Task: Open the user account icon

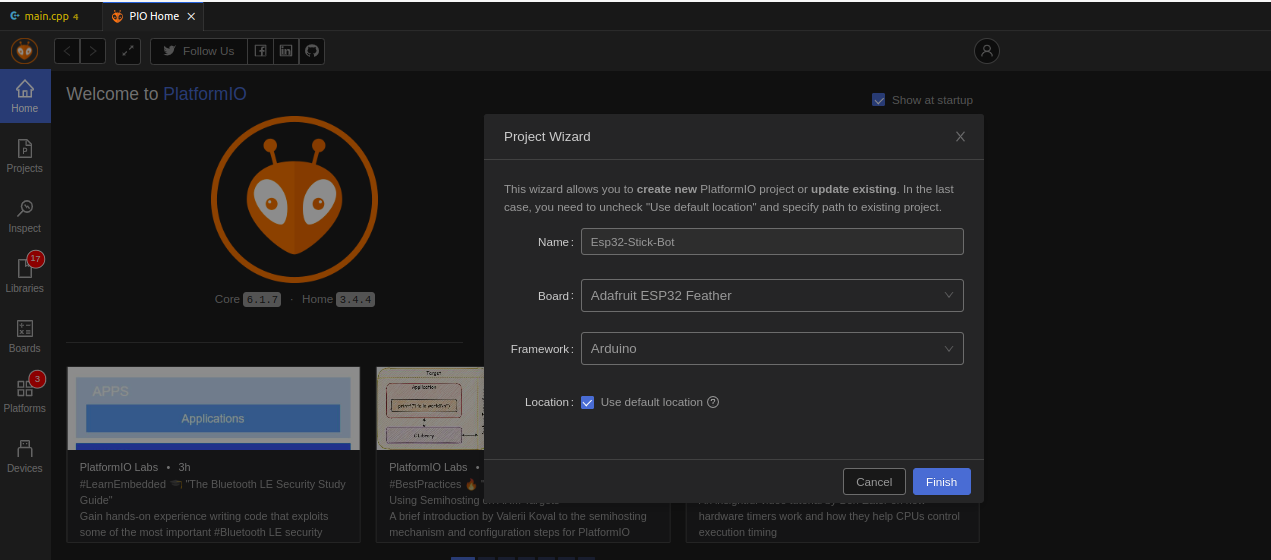Action: click(987, 51)
